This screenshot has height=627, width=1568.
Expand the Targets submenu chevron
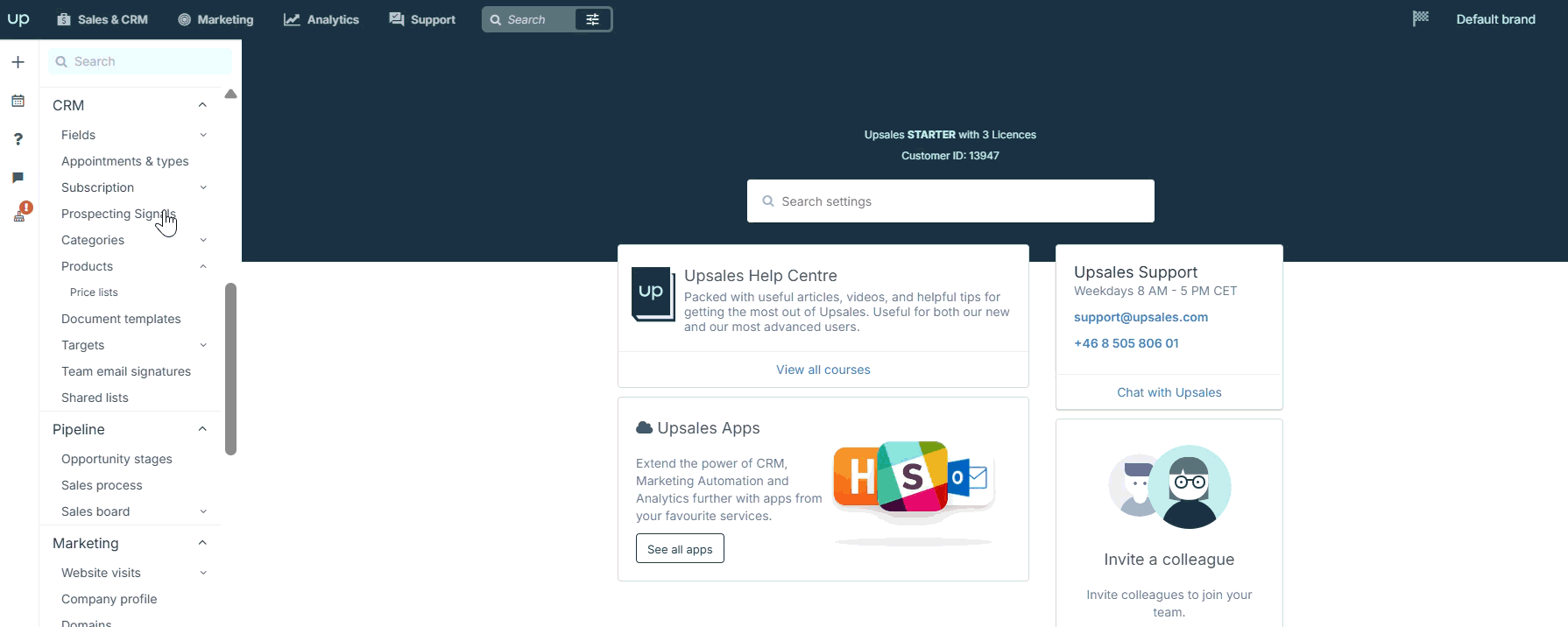click(x=203, y=345)
